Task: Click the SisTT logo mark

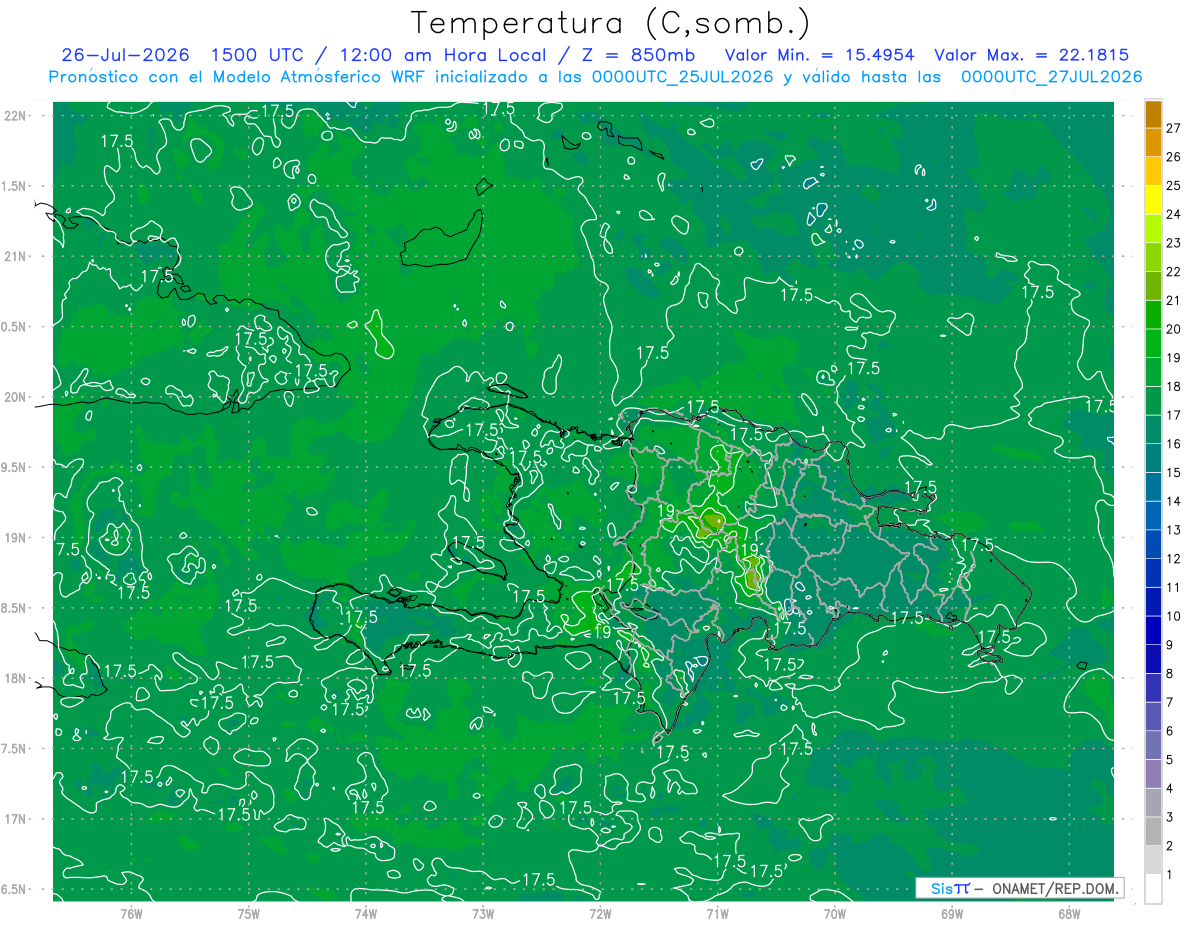Action: pyautogui.click(x=950, y=888)
